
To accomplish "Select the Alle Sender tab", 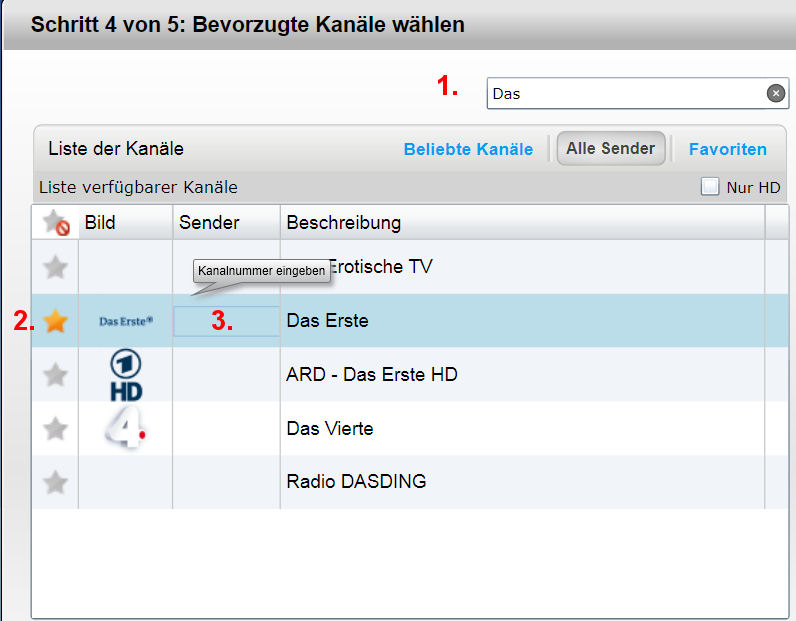I will click(x=610, y=148).
